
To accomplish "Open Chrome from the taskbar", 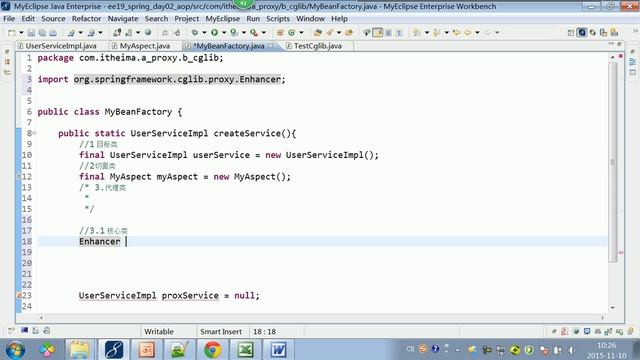I will coord(213,350).
